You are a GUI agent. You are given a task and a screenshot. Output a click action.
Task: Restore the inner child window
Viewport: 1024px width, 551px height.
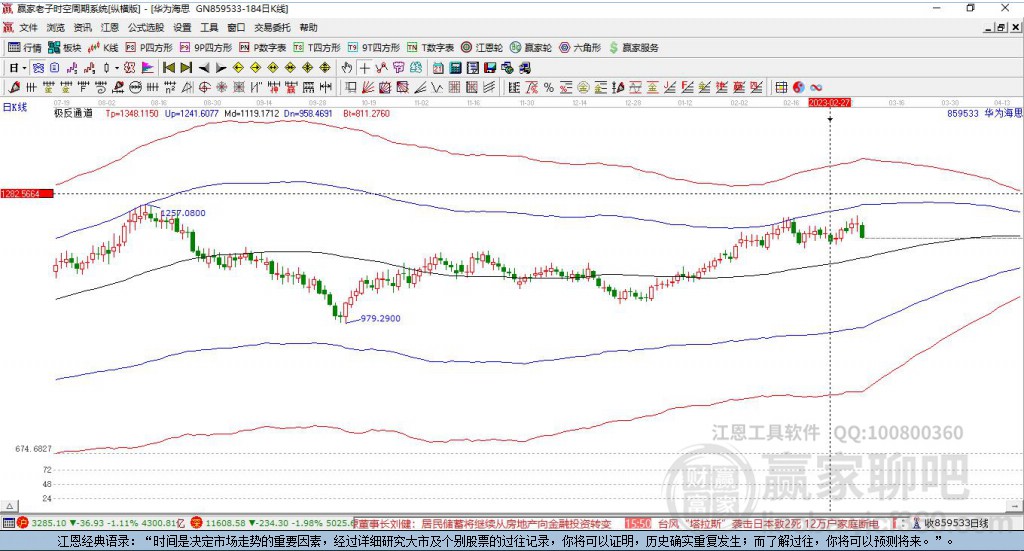1002,27
